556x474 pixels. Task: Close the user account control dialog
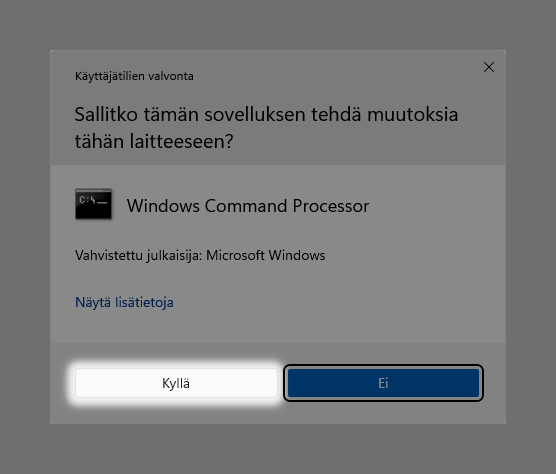tap(489, 67)
